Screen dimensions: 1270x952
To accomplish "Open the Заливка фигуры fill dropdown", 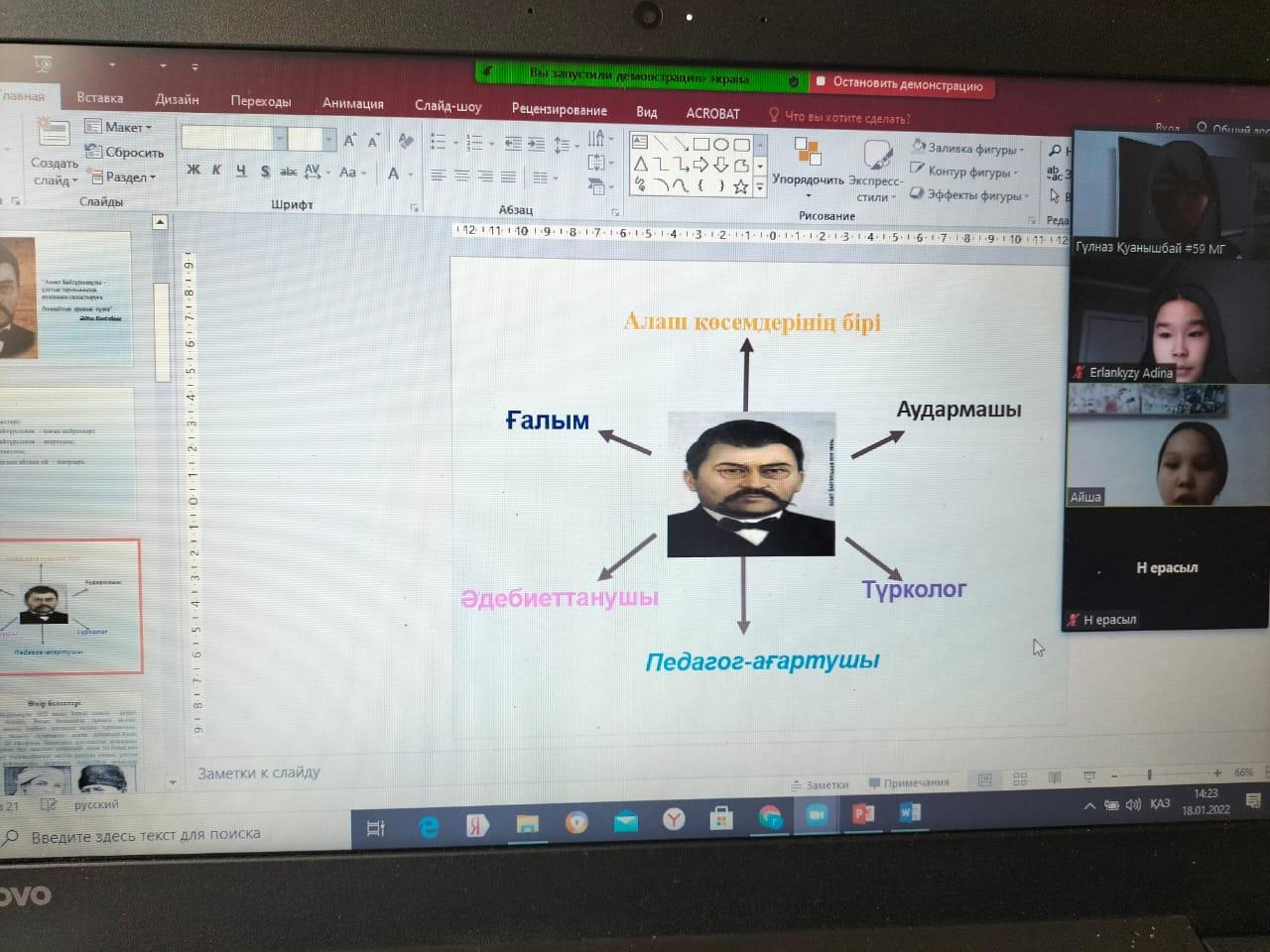I will pyautogui.click(x=968, y=149).
